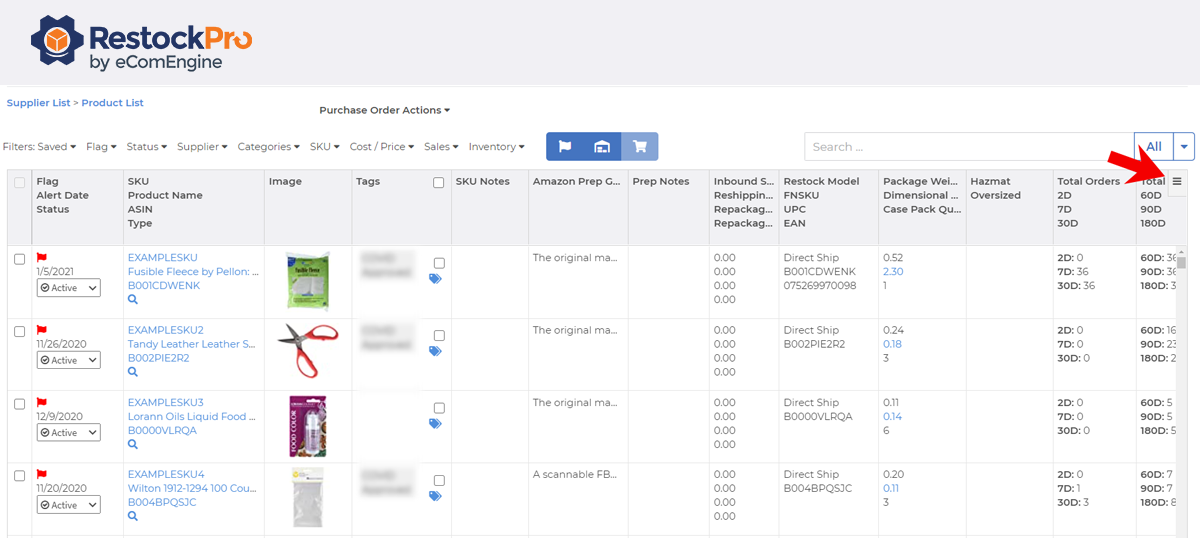Select the row checkbox for EXAMPLESKU2
This screenshot has height=538, width=1200.
(x=19, y=331)
